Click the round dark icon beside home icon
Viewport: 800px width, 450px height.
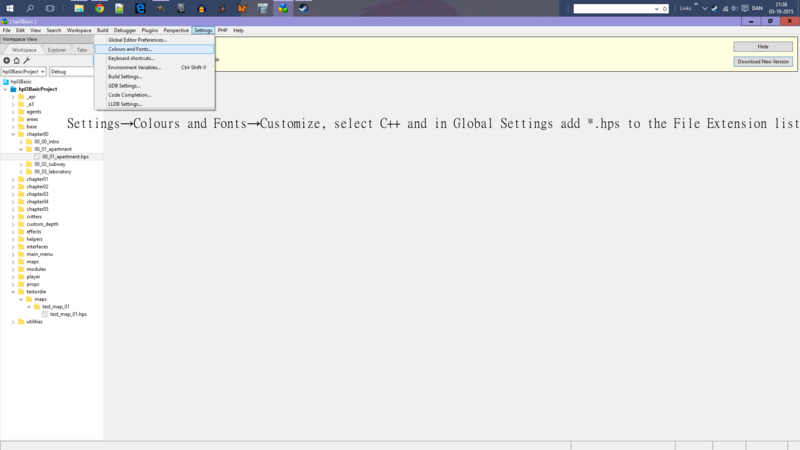6,60
